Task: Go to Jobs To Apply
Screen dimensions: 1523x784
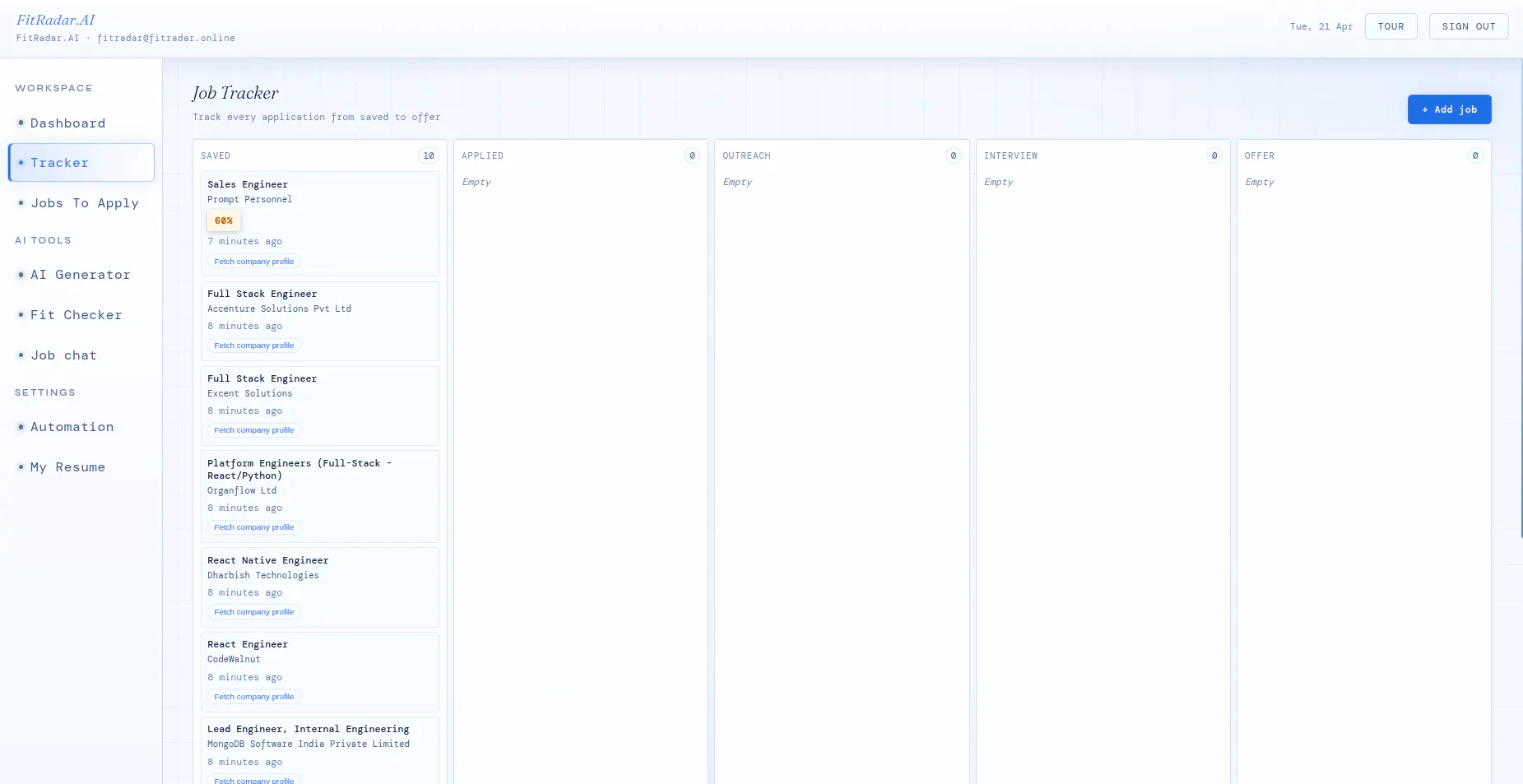Action: [81, 203]
